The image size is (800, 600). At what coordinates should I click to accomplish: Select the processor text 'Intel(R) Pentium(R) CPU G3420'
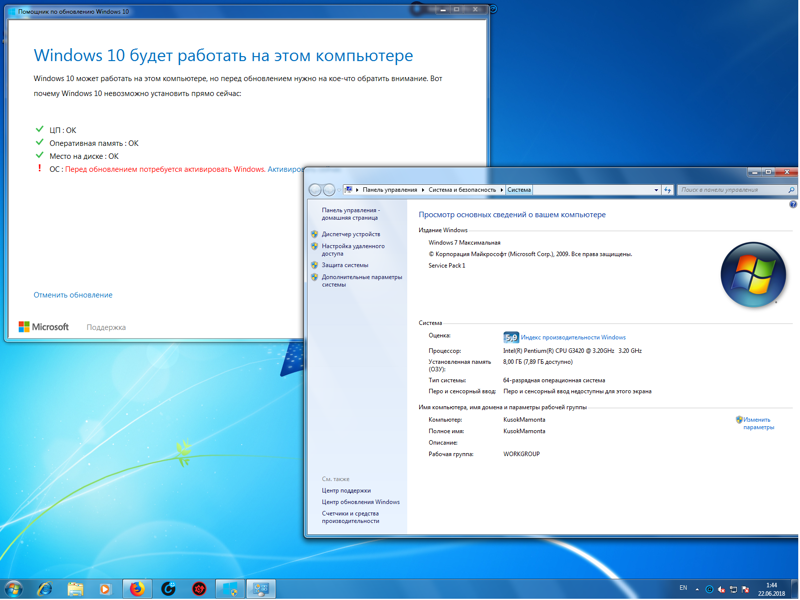coord(547,351)
